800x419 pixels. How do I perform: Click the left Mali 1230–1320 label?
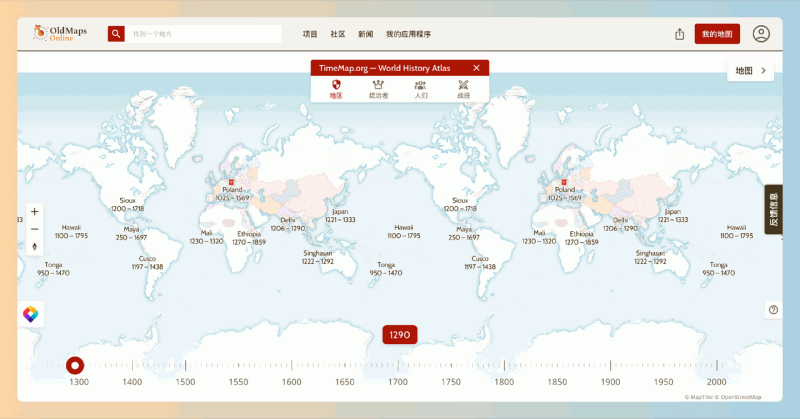click(x=206, y=237)
